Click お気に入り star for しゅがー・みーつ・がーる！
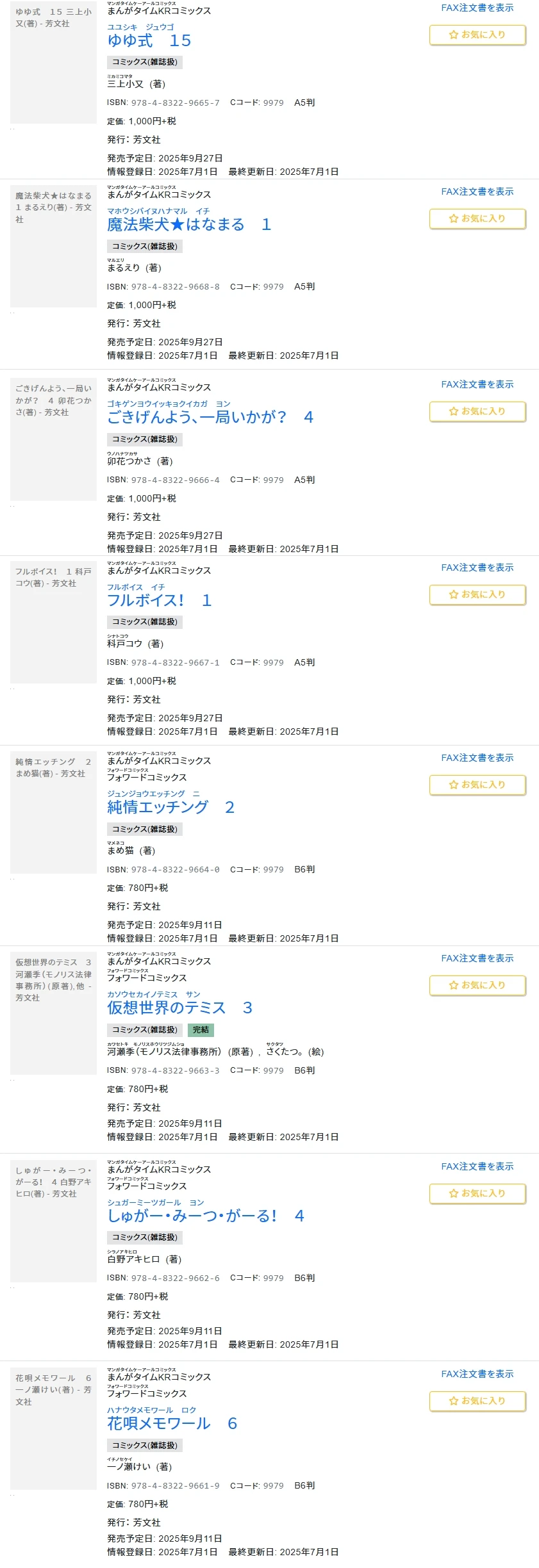539x1568 pixels. 477,1193
